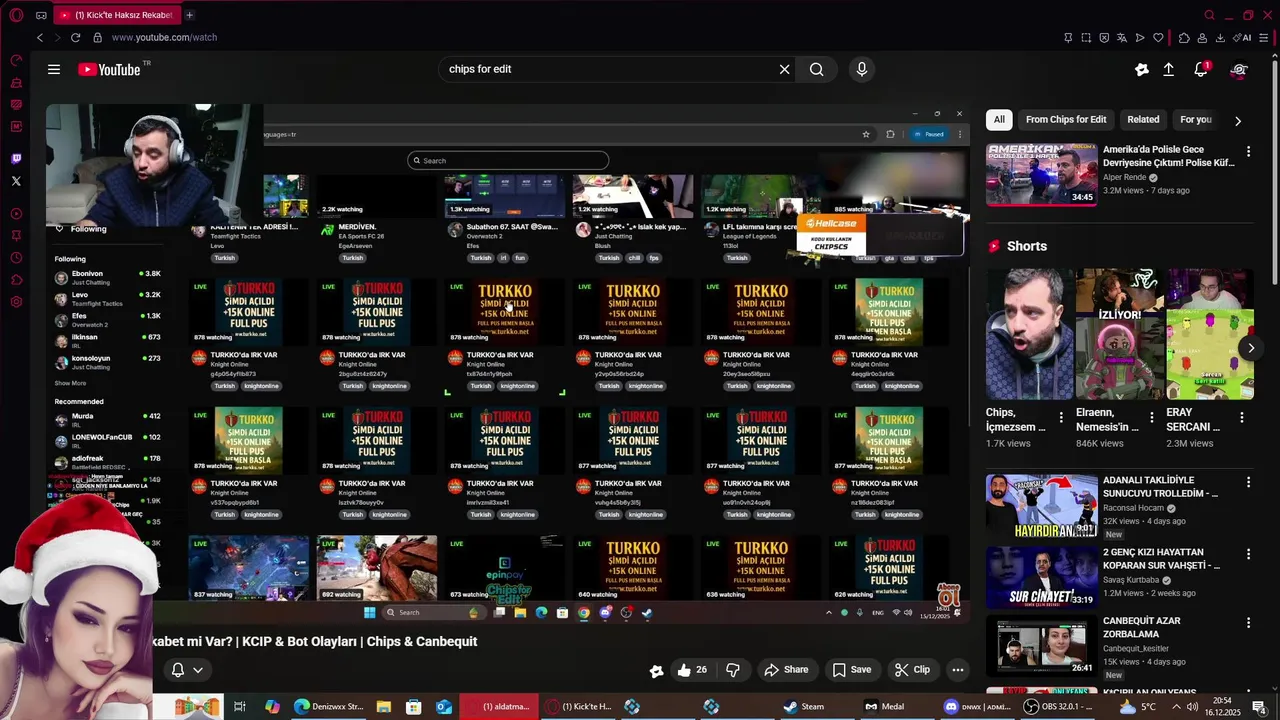Select the All filter chip
The width and height of the screenshot is (1280, 720).
tap(999, 119)
